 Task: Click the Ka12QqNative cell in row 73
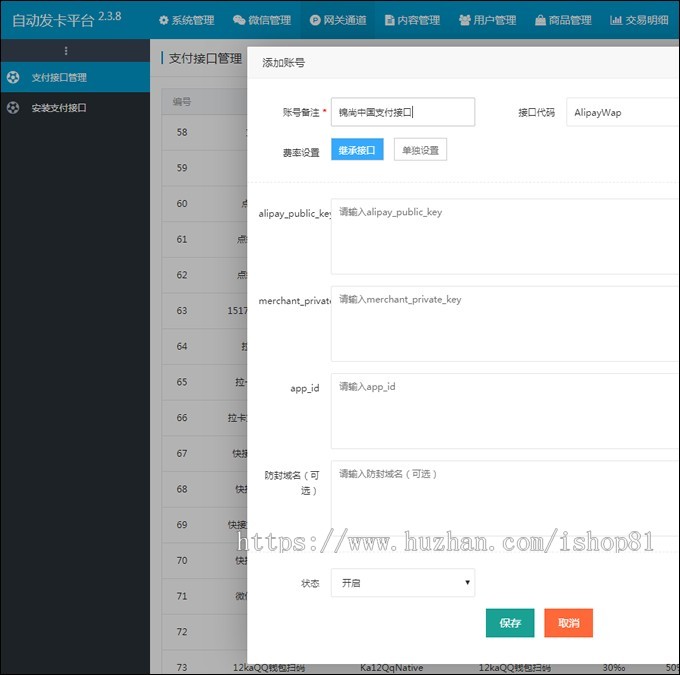pos(391,668)
